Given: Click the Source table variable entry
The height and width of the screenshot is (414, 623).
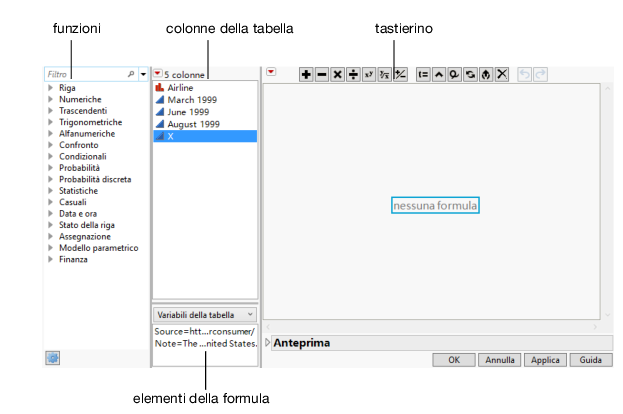Looking at the screenshot, I should (x=205, y=331).
